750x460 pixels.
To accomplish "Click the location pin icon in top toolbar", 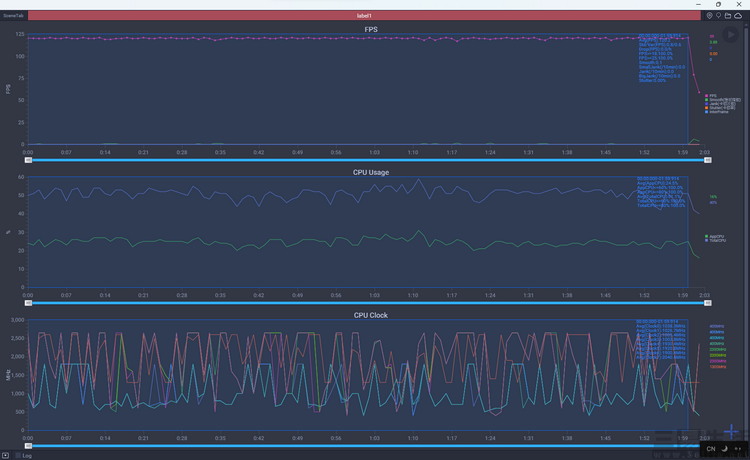I will coord(709,16).
